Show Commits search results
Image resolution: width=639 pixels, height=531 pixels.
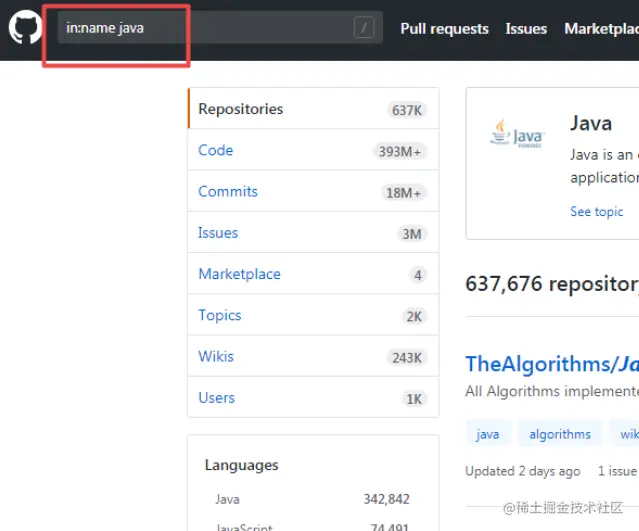(x=313, y=192)
